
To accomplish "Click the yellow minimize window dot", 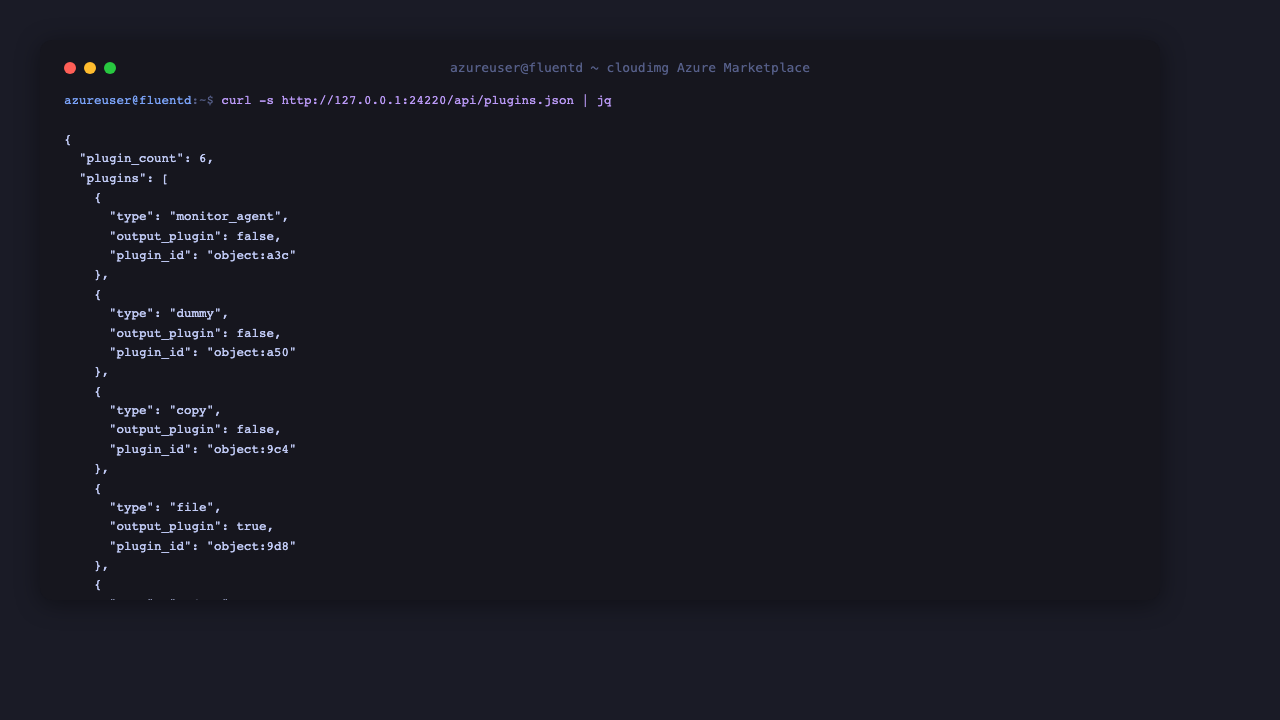I will 90,68.
